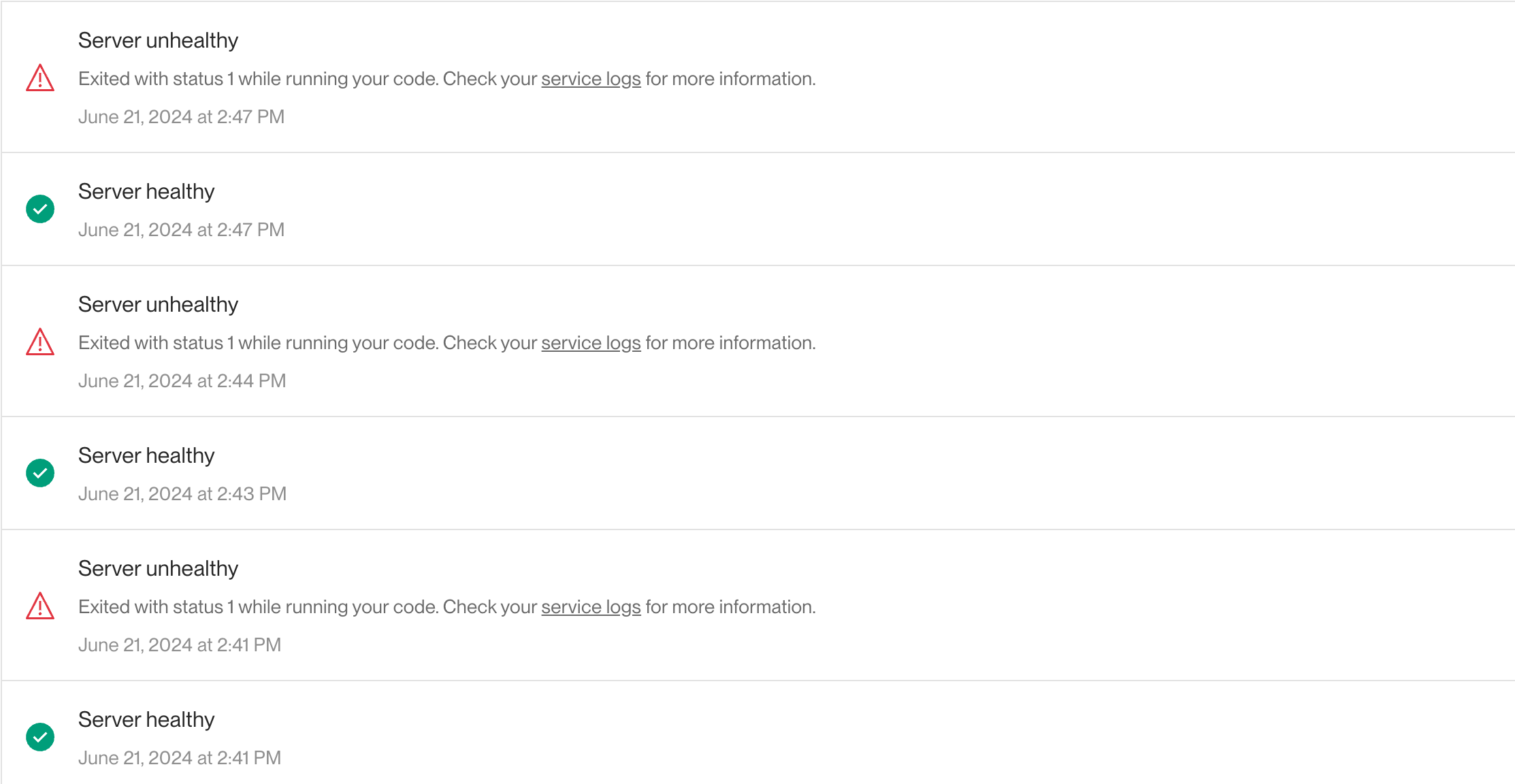The image size is (1515, 784).
Task: Open the service logs link in the 2:47 PM event
Action: coord(591,79)
